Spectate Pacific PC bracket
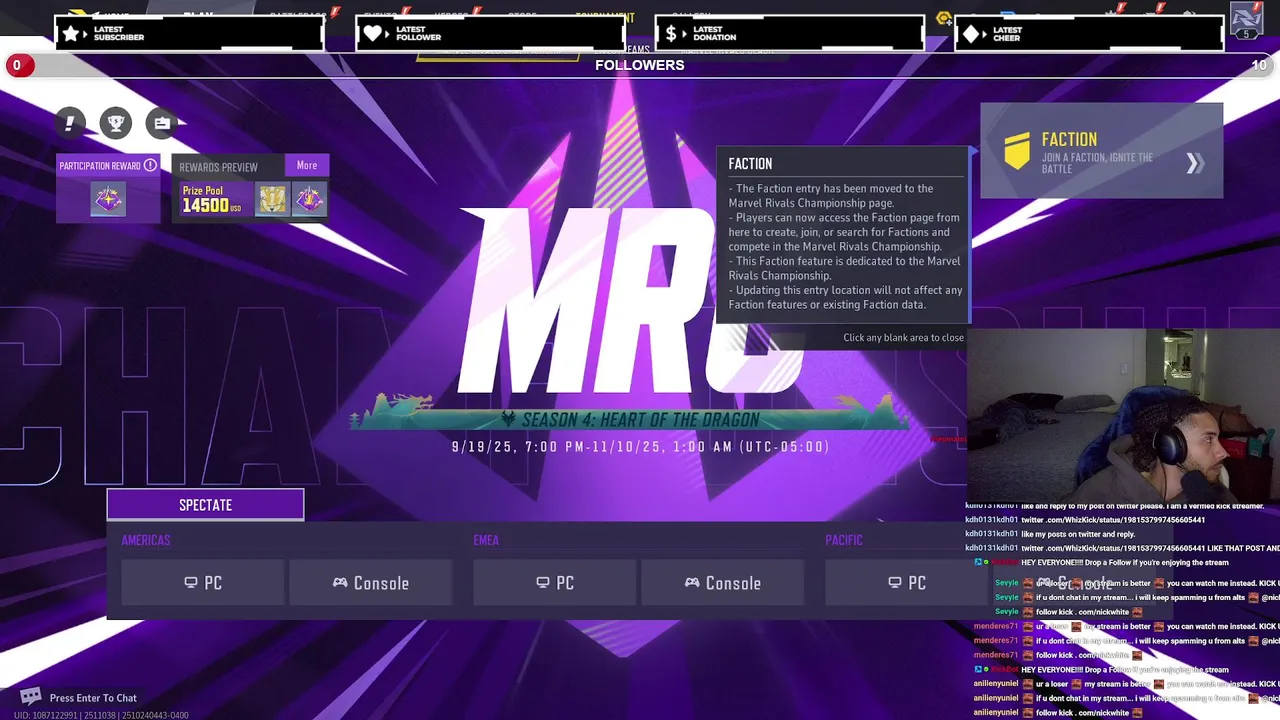The image size is (1280, 720). (906, 583)
